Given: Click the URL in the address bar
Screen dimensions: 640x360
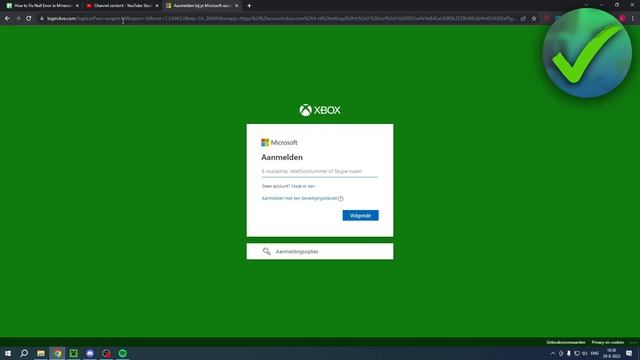Looking at the screenshot, I should pyautogui.click(x=281, y=18).
